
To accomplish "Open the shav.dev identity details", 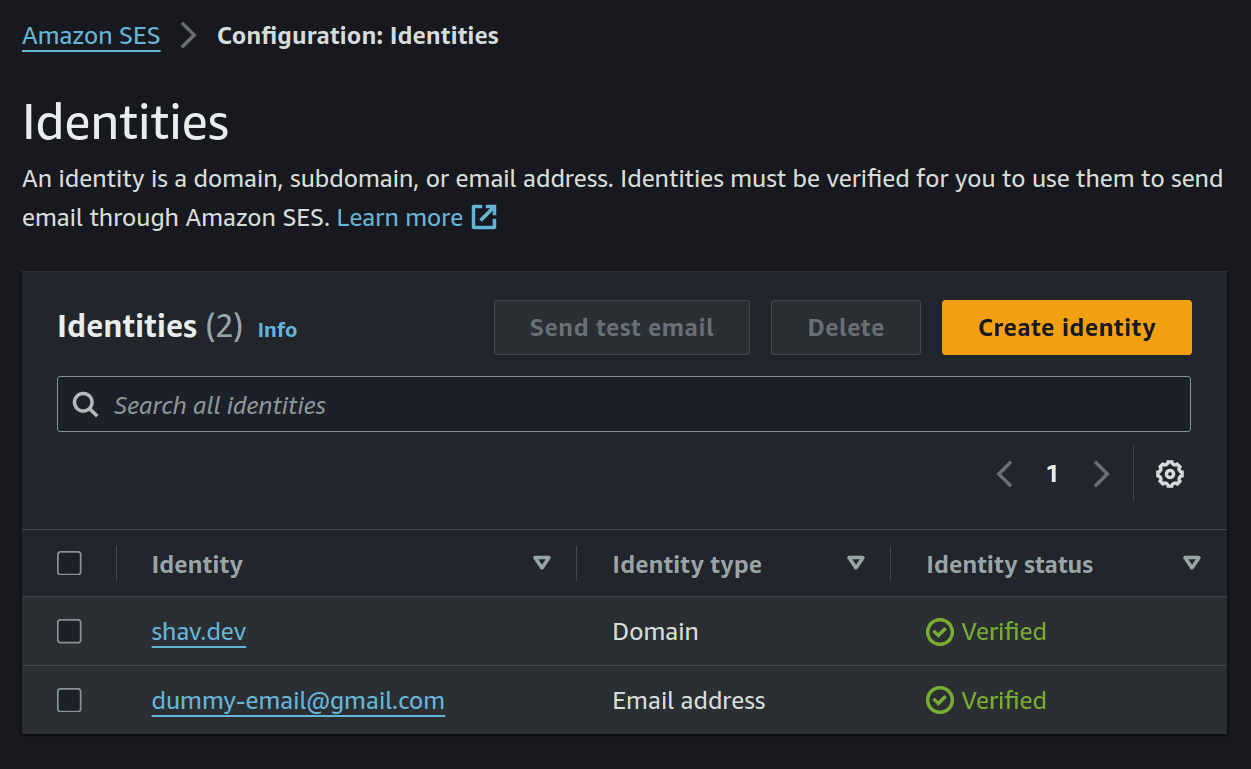I will [198, 631].
